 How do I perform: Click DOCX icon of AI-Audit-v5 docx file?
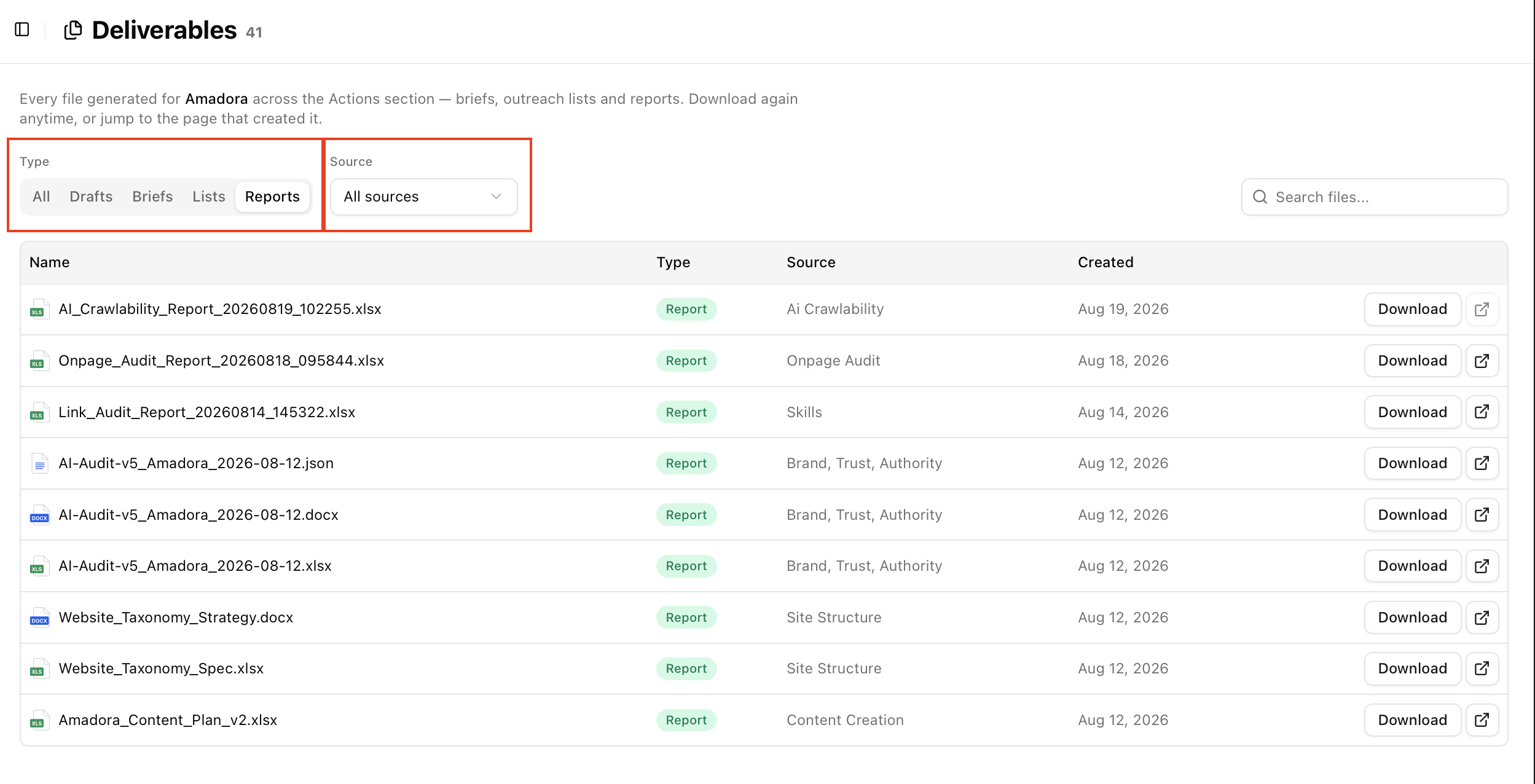pyautogui.click(x=39, y=515)
